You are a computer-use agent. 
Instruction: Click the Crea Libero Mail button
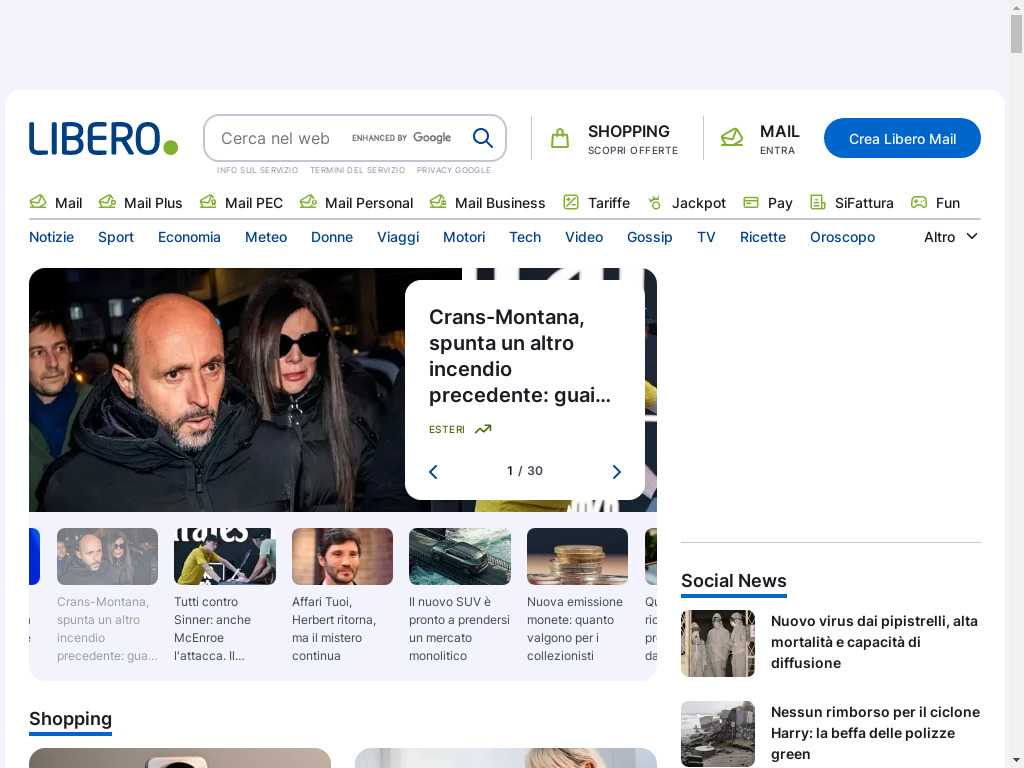point(902,139)
